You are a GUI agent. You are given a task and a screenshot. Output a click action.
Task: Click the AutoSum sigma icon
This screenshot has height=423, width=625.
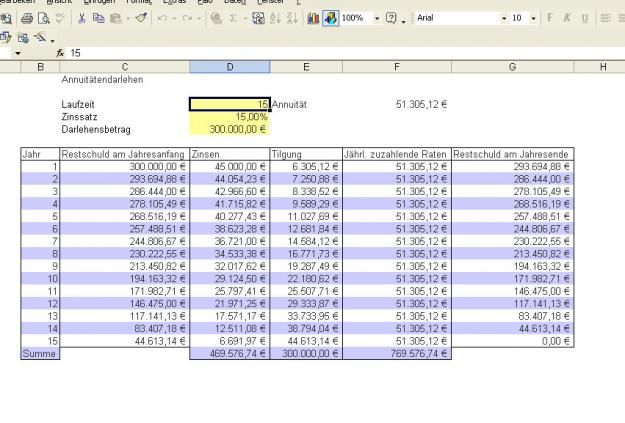pyautogui.click(x=233, y=18)
